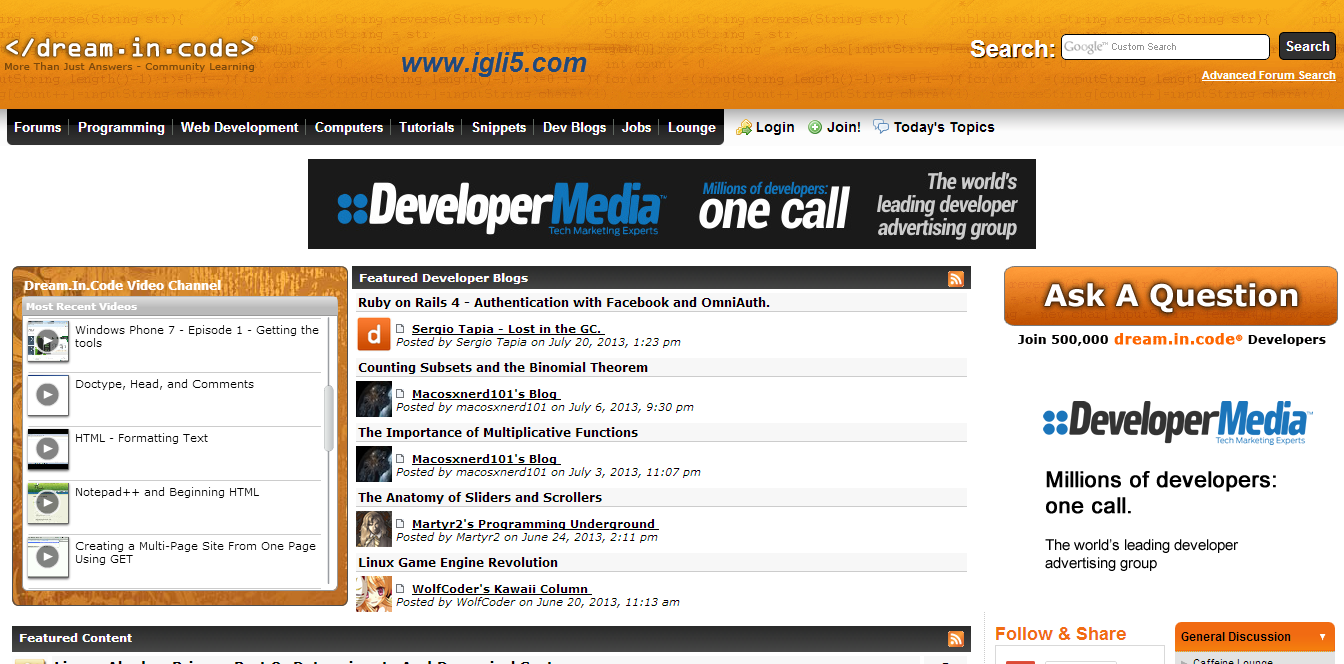Open Martyr2's Programming Underground blog
The height and width of the screenshot is (664, 1344).
[x=535, y=524]
